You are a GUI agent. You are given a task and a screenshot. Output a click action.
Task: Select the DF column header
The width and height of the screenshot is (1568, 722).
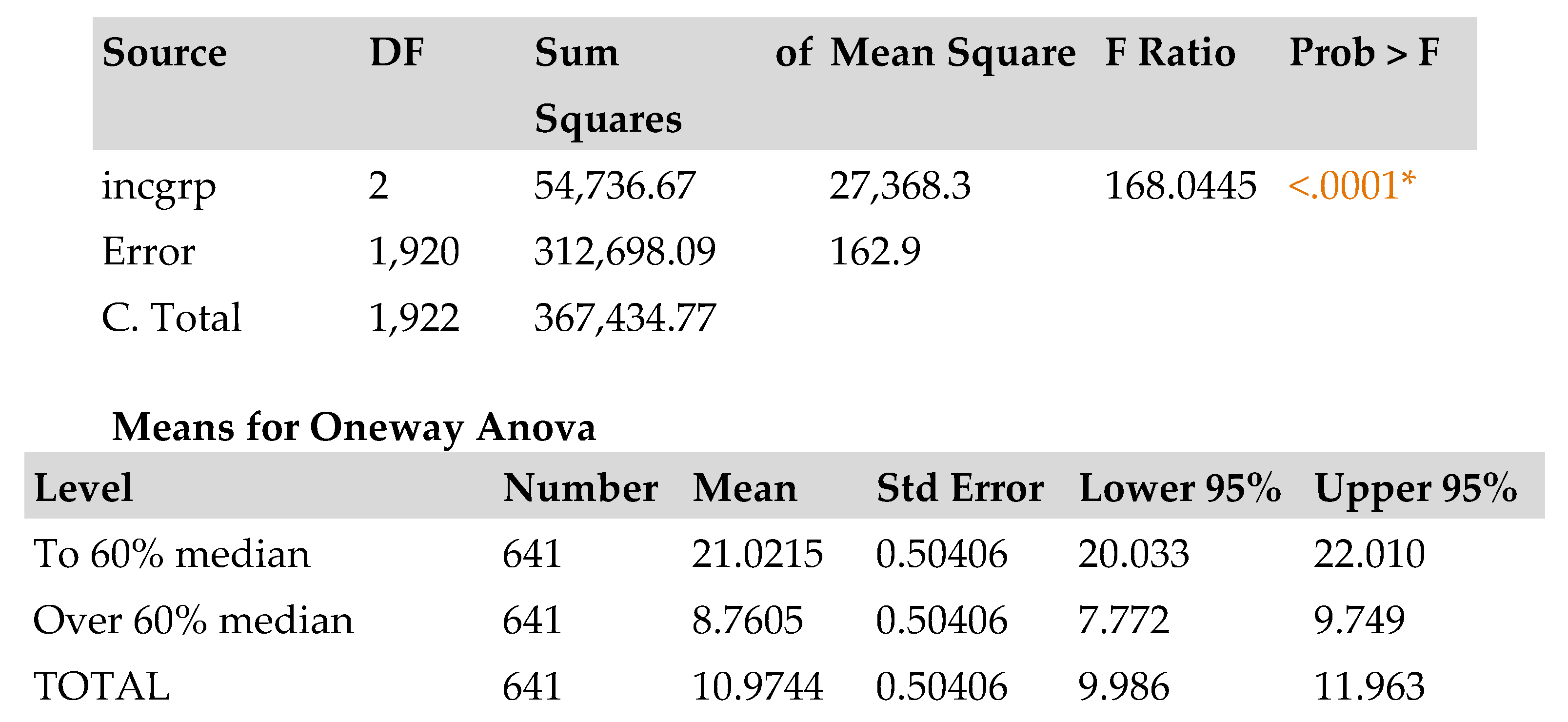click(397, 52)
